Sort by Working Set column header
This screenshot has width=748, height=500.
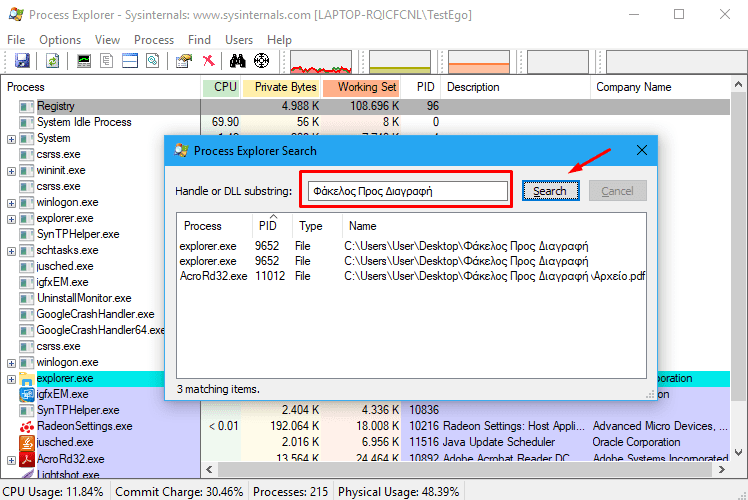pyautogui.click(x=362, y=87)
